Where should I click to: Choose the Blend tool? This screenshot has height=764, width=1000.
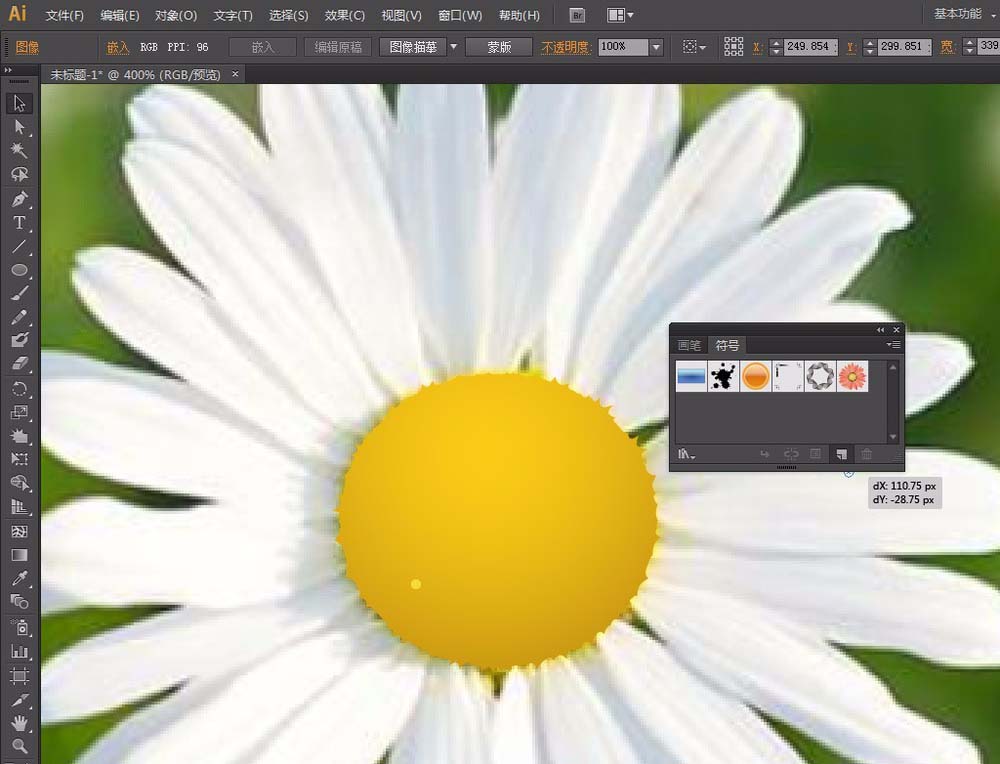click(x=19, y=602)
